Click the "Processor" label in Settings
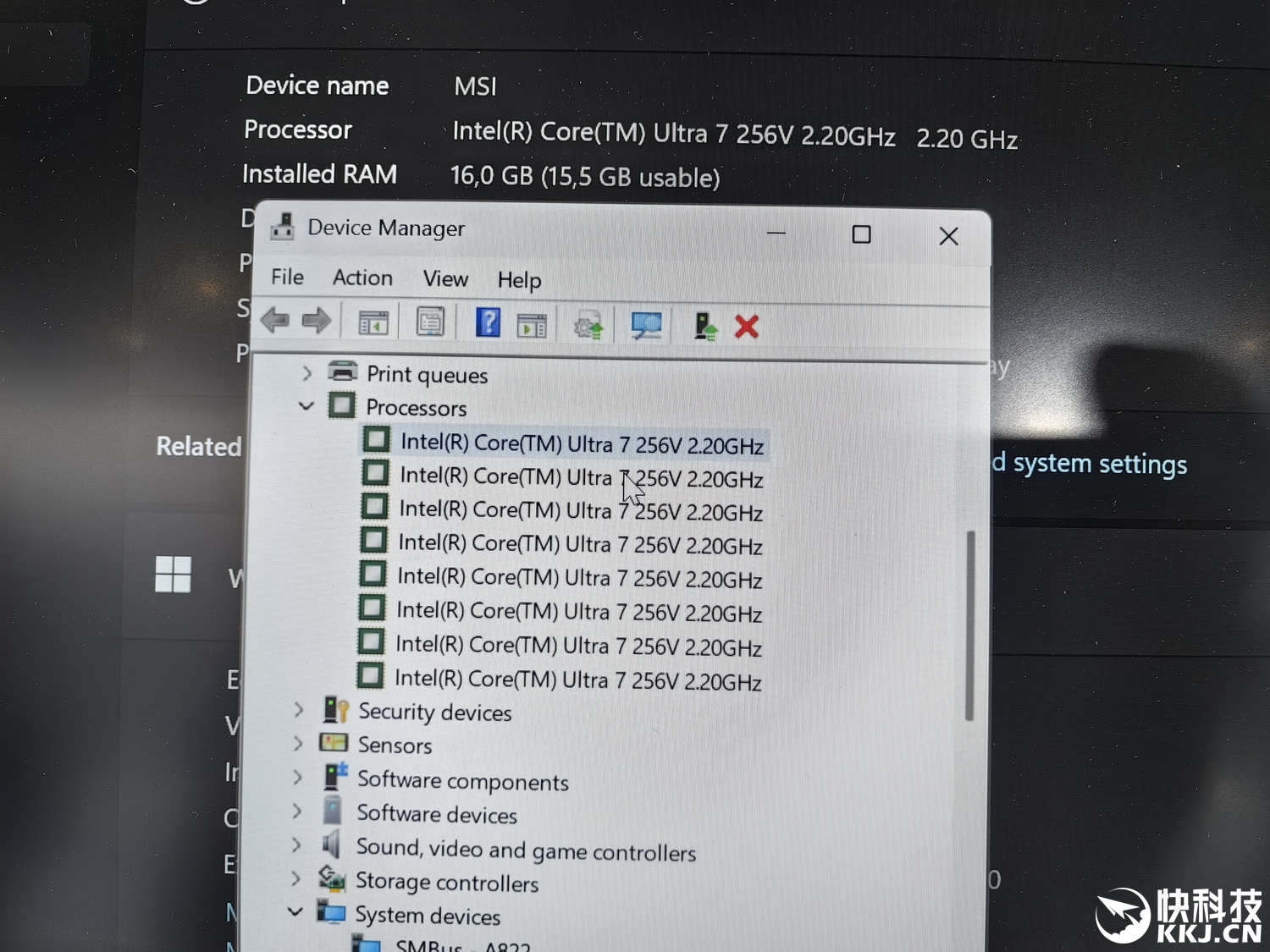 298,129
